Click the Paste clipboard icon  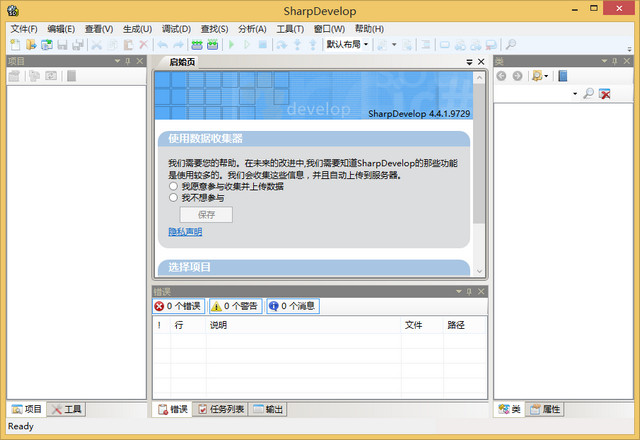pyautogui.click(x=128, y=44)
